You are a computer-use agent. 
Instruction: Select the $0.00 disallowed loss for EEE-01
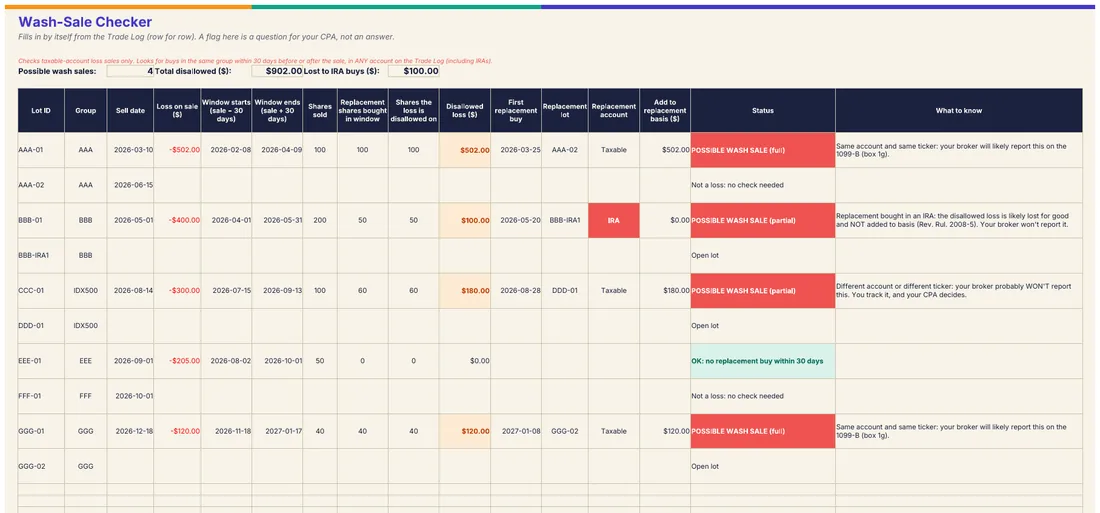pos(464,361)
